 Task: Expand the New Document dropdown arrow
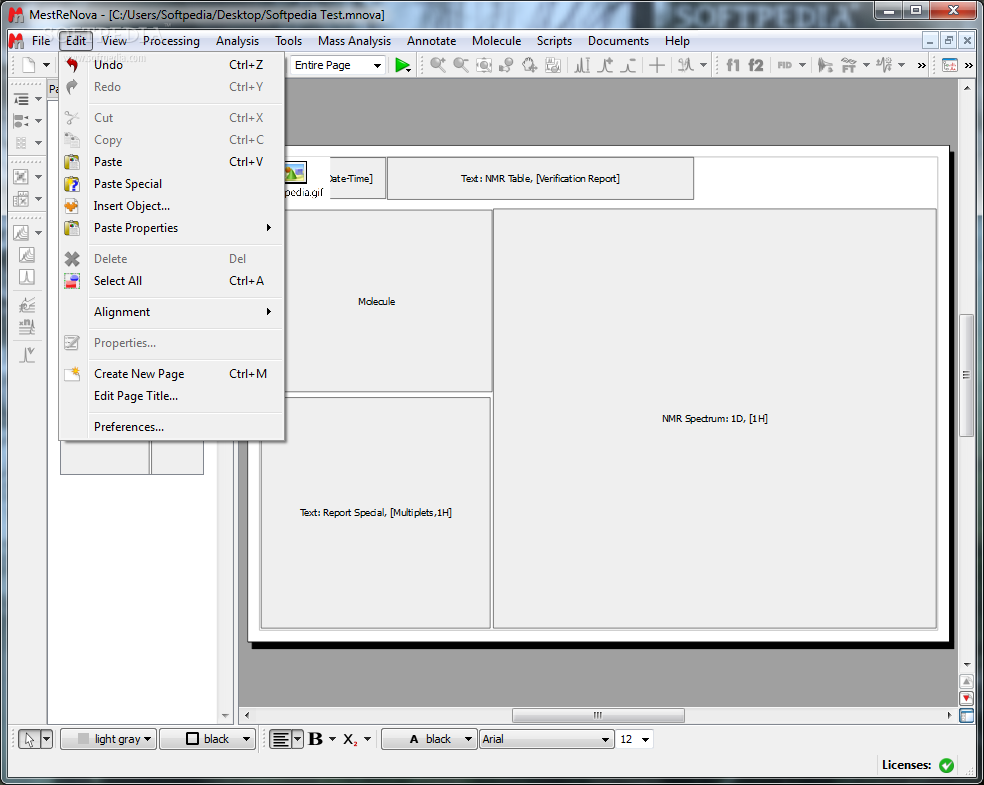pos(46,65)
